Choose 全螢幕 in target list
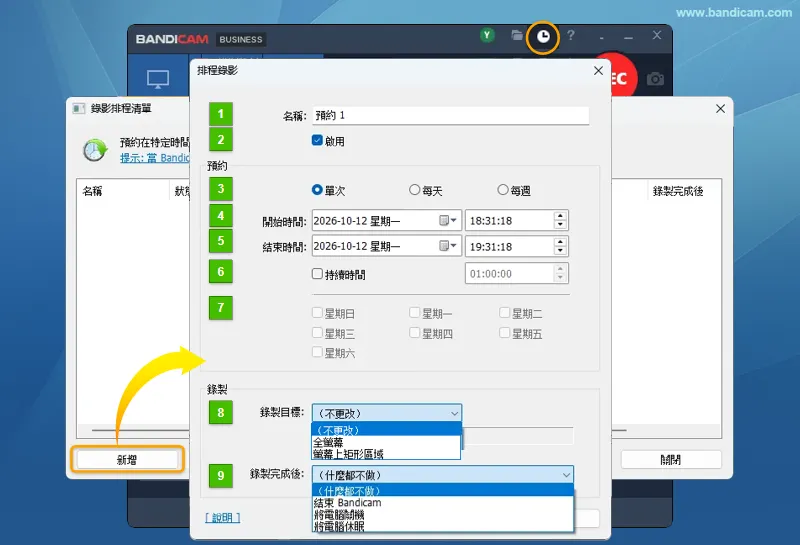 click(x=386, y=442)
